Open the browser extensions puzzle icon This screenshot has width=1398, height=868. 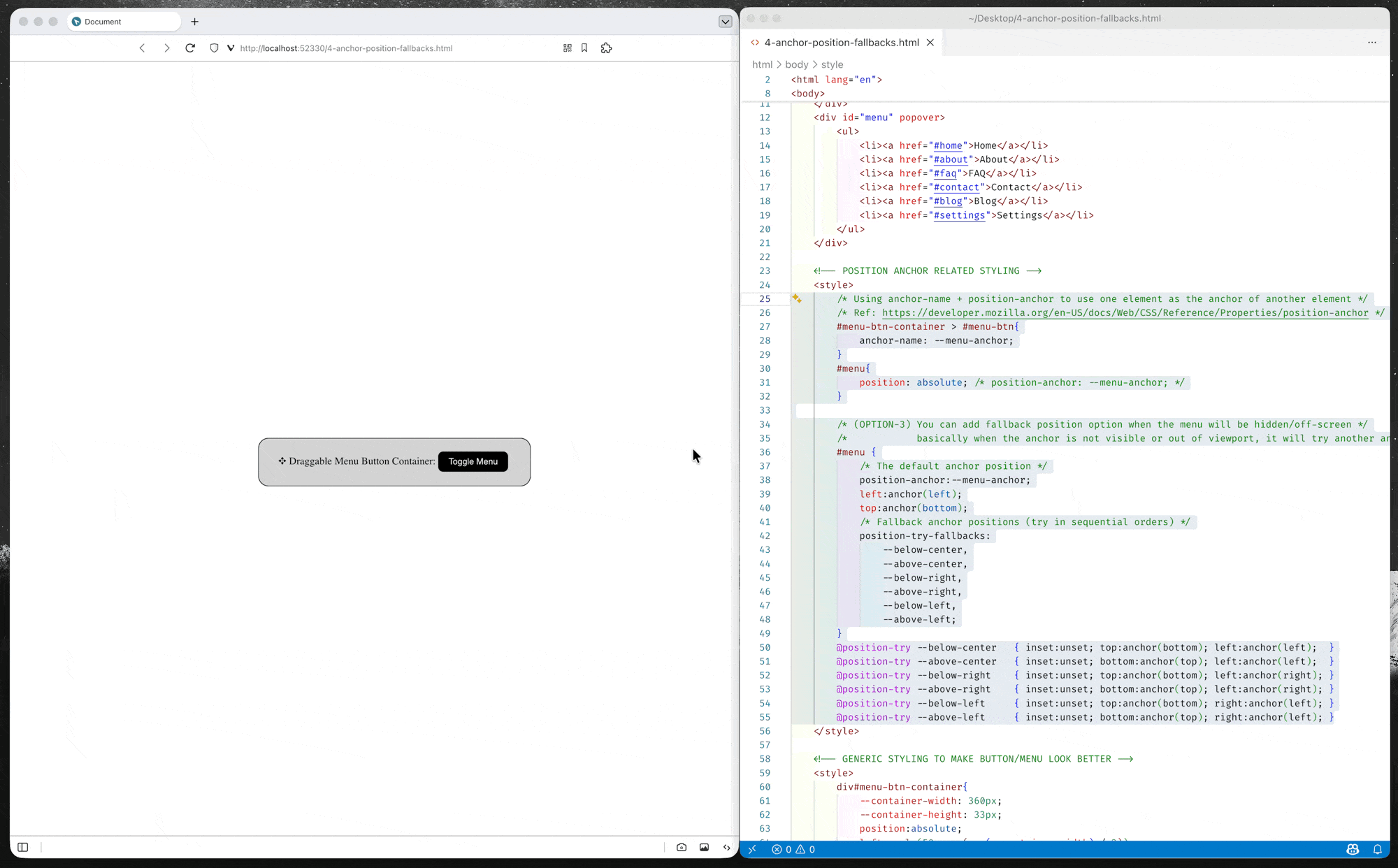tap(606, 48)
